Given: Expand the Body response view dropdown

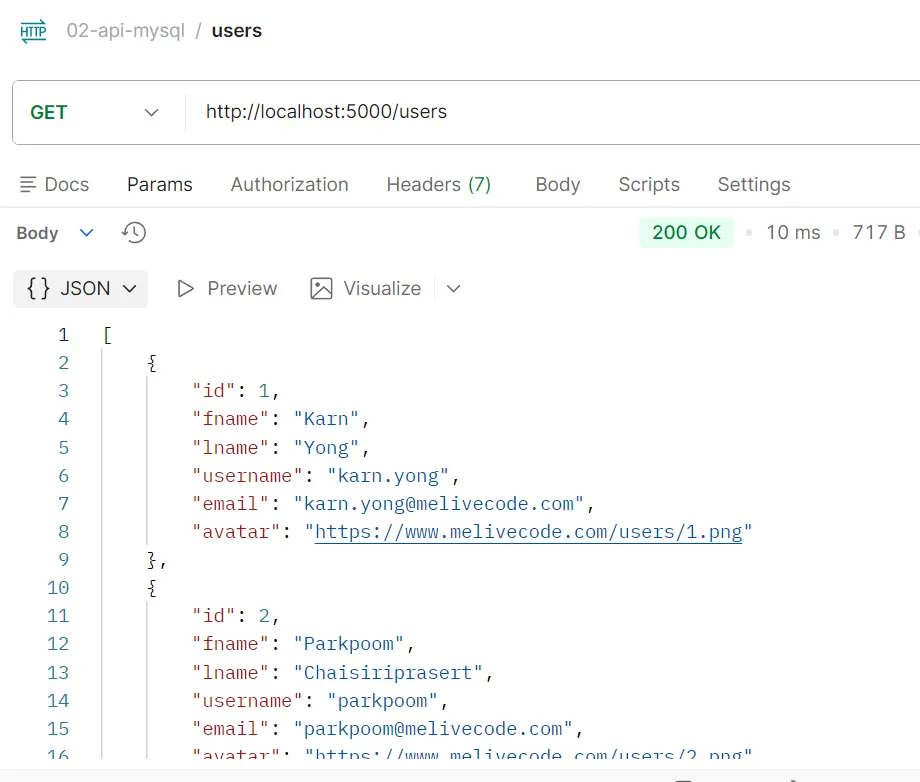Looking at the screenshot, I should [x=85, y=232].
